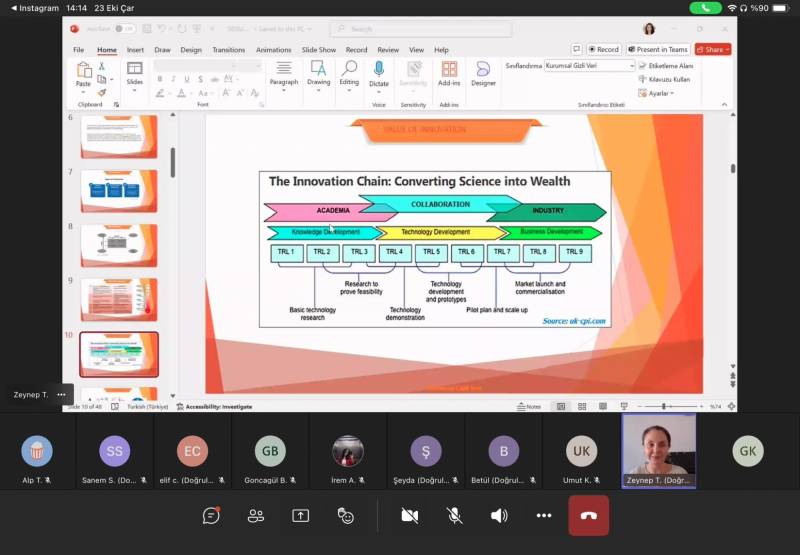Hang up the call
The height and width of the screenshot is (555, 800).
pos(589,515)
